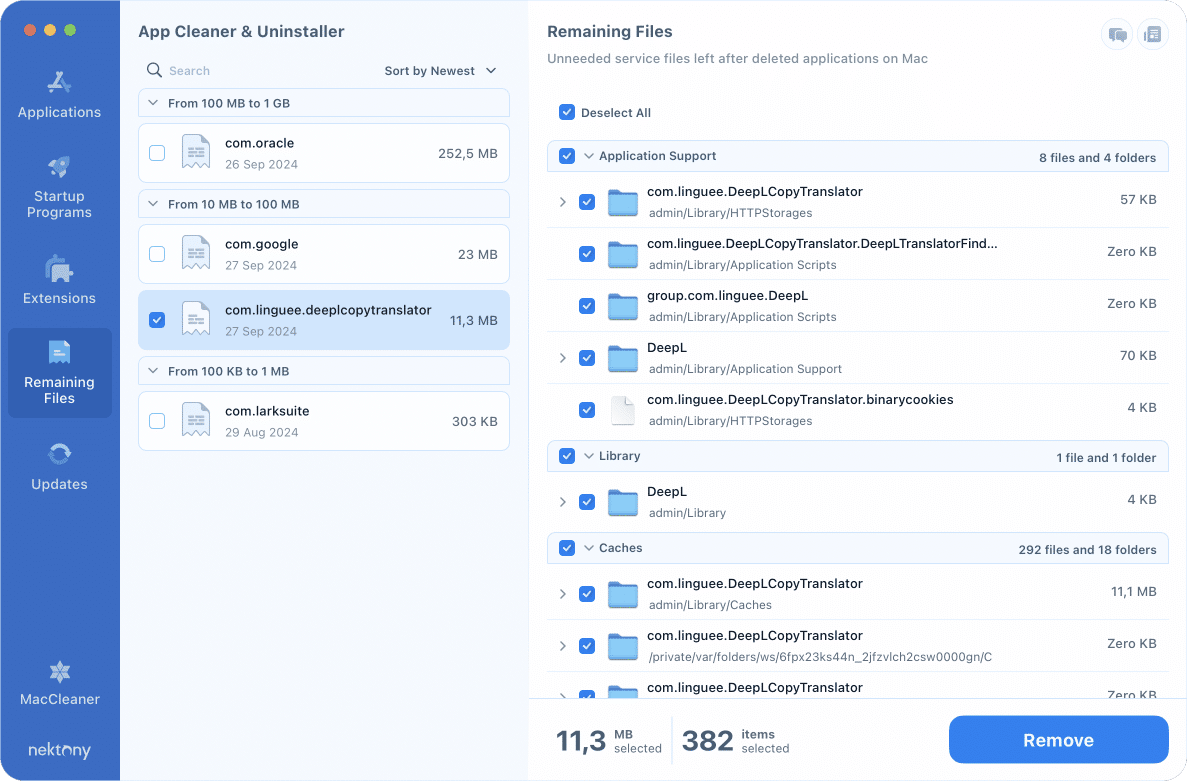Click the nektony logo

click(59, 750)
